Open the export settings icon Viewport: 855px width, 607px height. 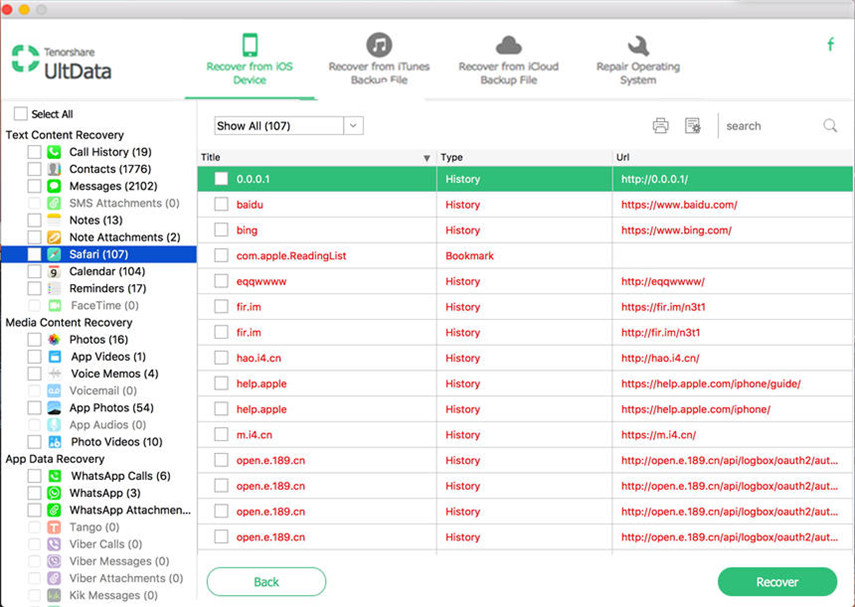(x=693, y=126)
